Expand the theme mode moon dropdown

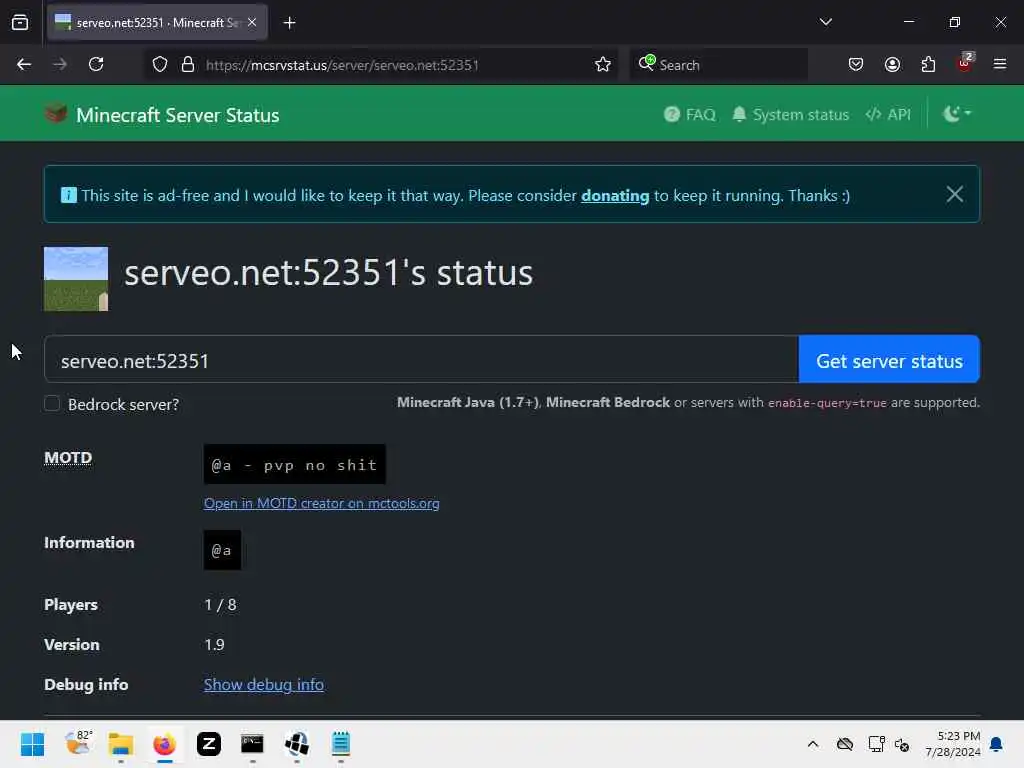click(957, 114)
